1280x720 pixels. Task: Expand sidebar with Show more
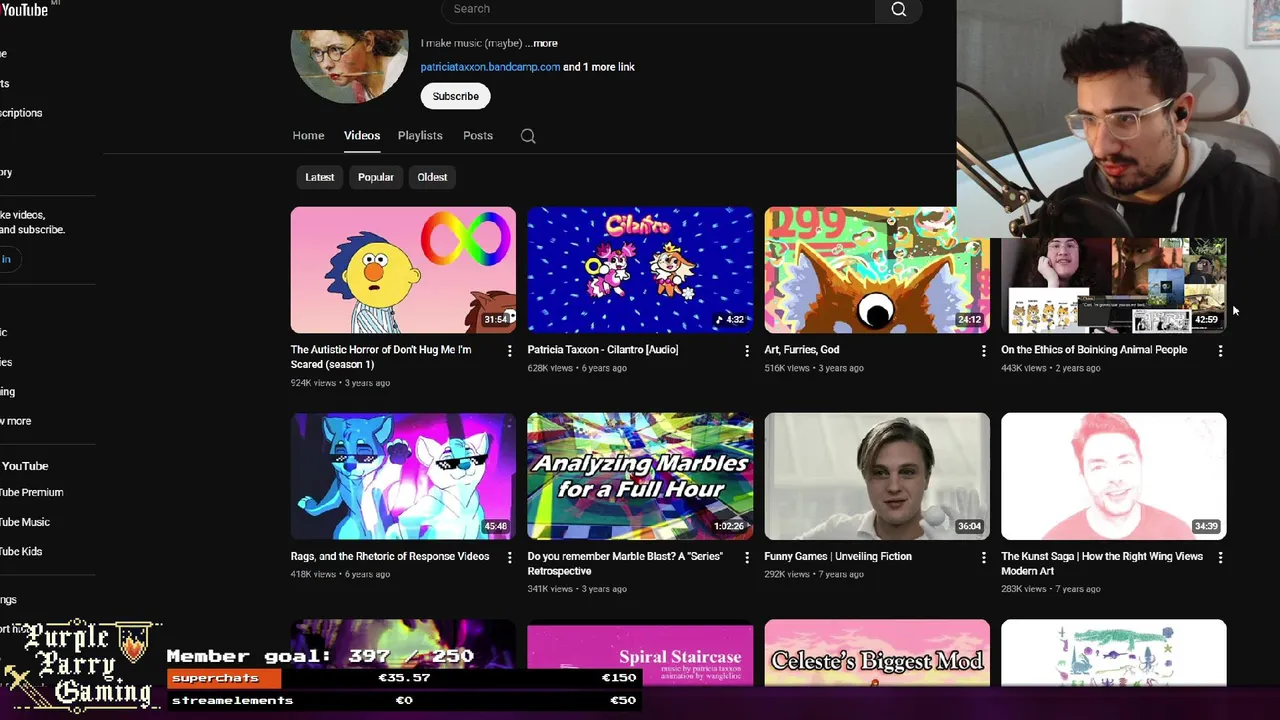point(16,421)
